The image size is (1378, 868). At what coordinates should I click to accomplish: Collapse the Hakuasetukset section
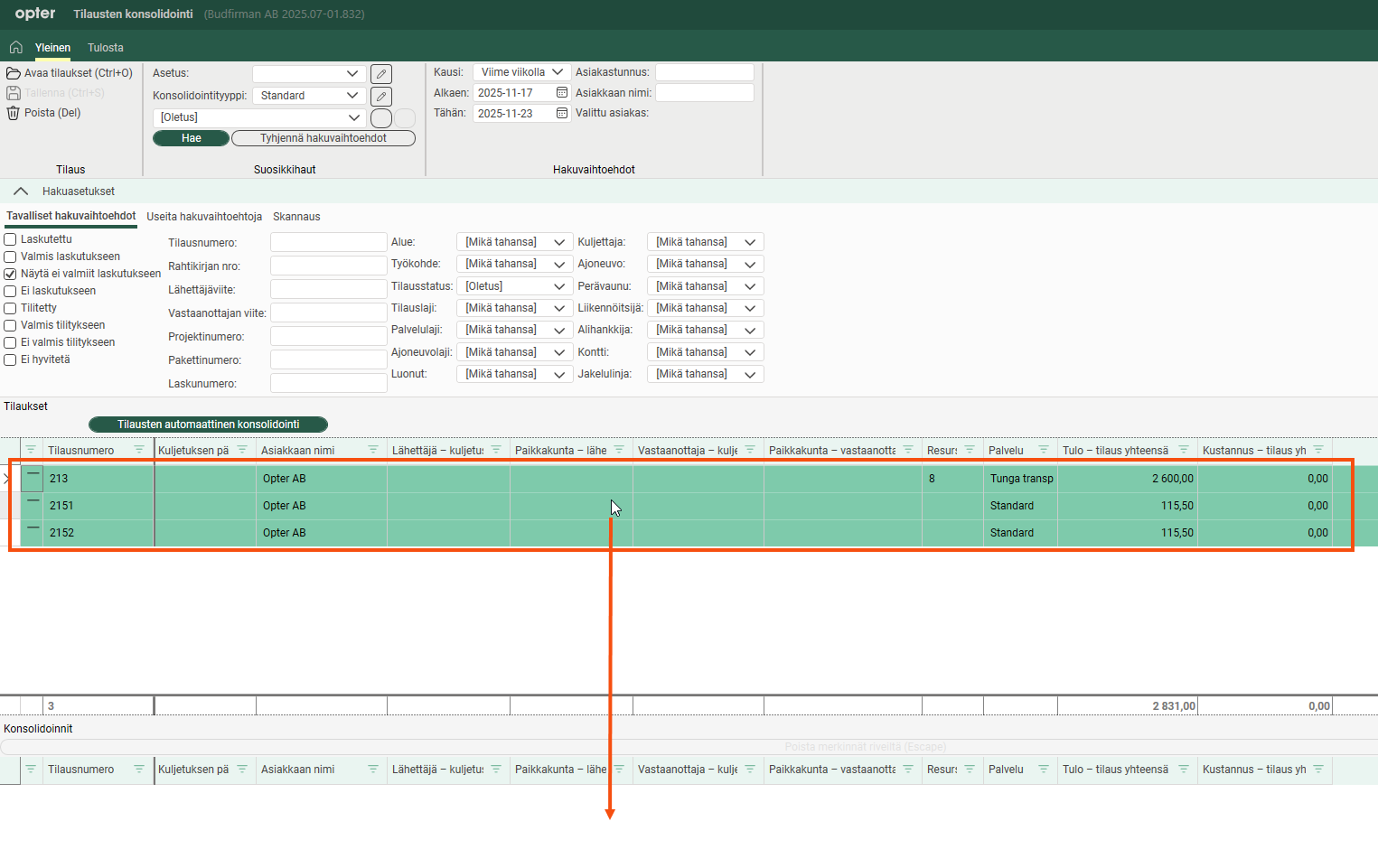(x=21, y=191)
